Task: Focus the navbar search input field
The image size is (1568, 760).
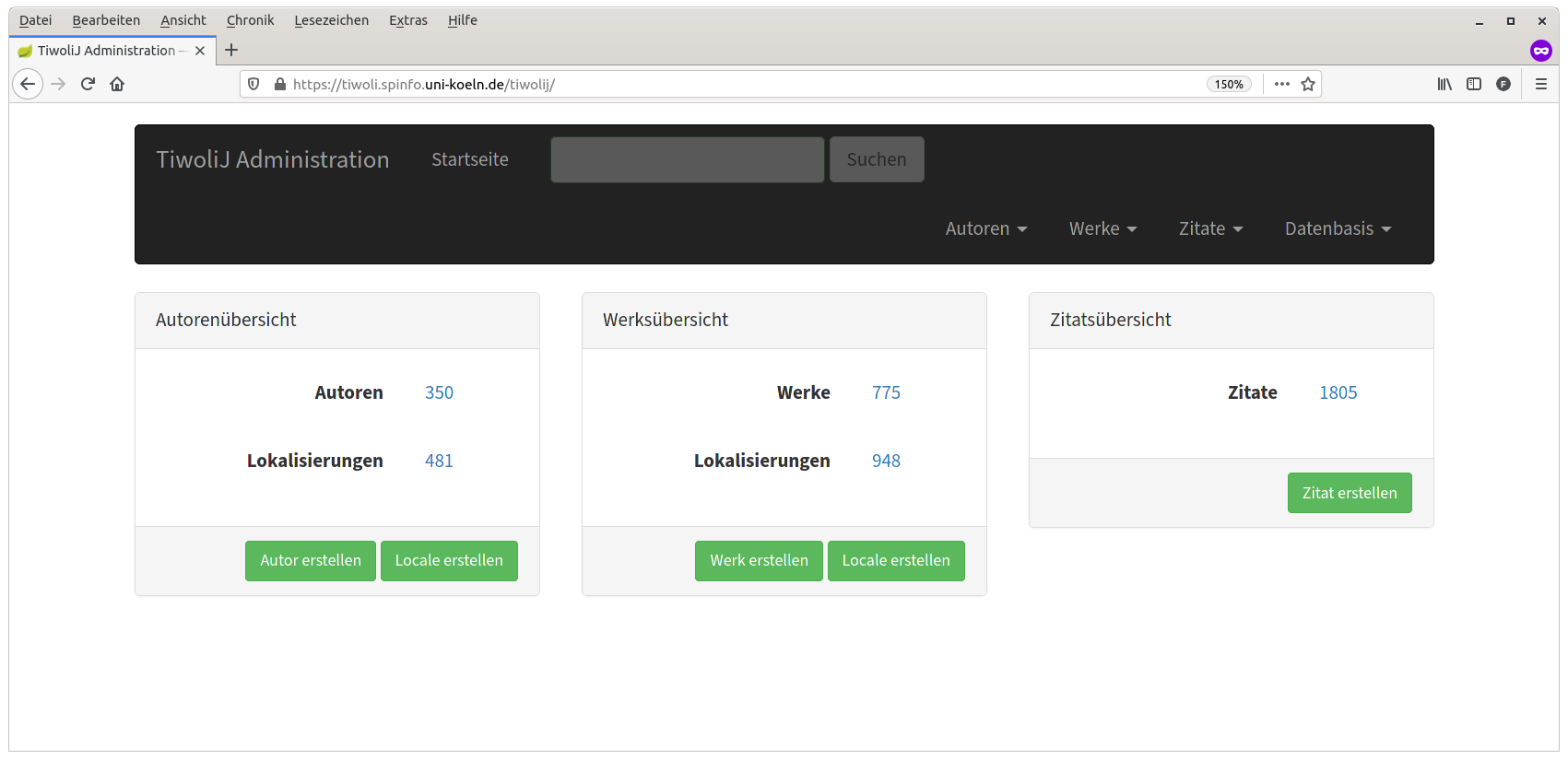Action: [x=688, y=159]
